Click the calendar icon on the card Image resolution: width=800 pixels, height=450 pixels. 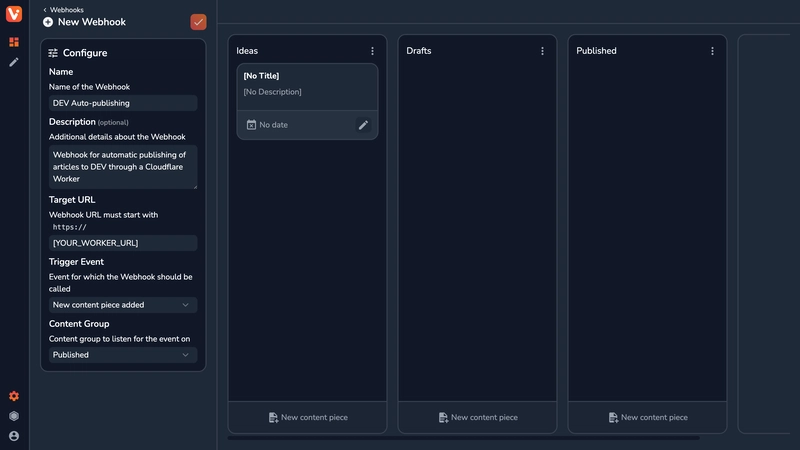pos(251,125)
